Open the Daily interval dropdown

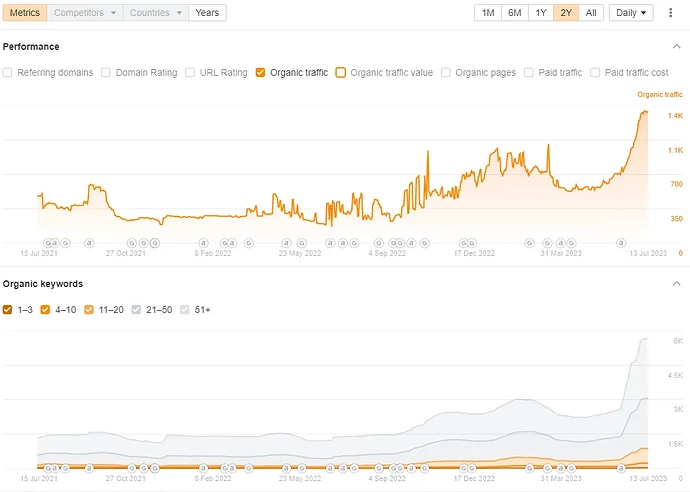click(631, 13)
